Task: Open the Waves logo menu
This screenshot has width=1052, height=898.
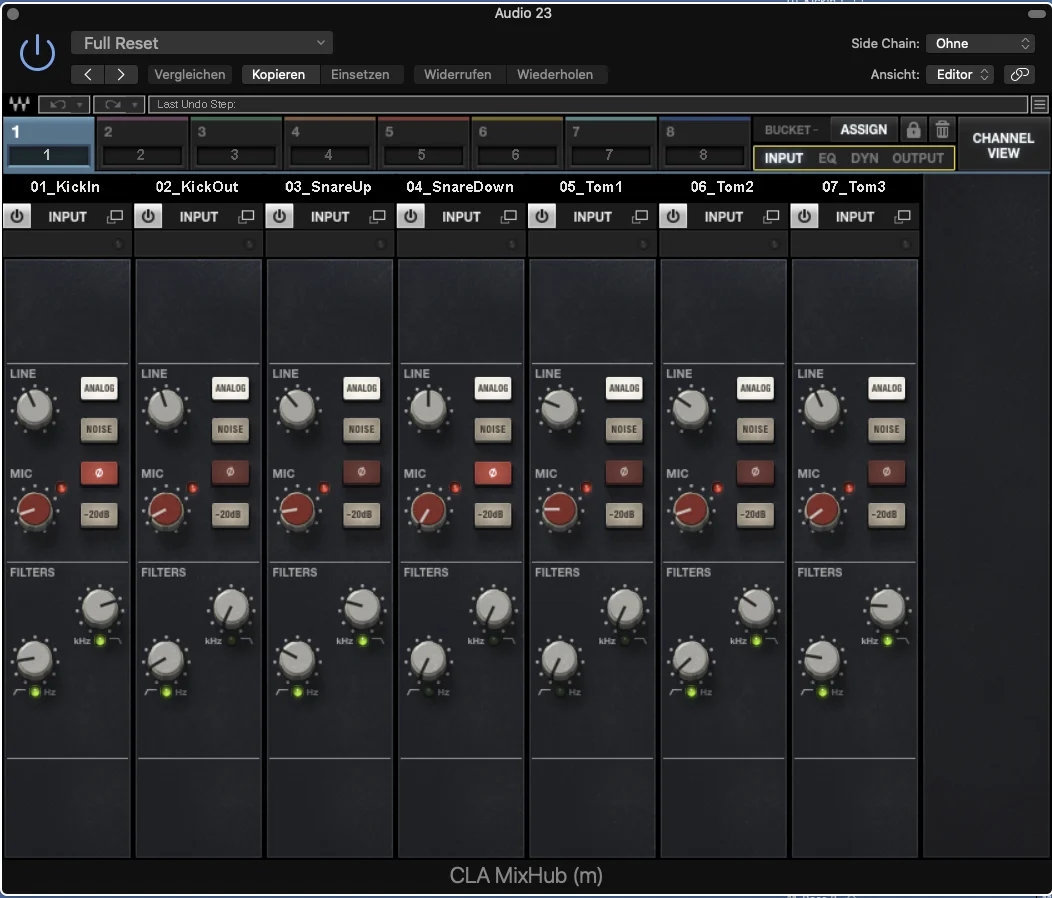Action: pyautogui.click(x=19, y=104)
